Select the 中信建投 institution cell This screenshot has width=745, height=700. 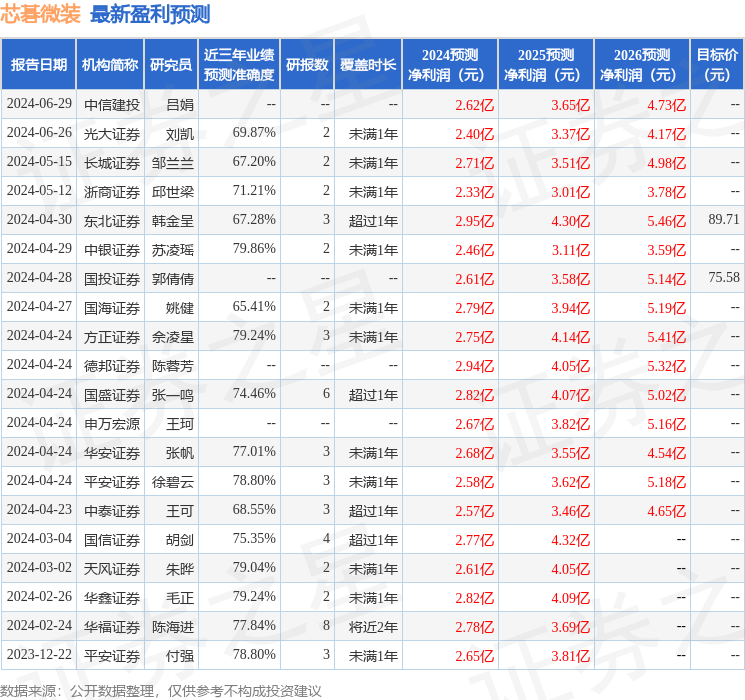112,105
